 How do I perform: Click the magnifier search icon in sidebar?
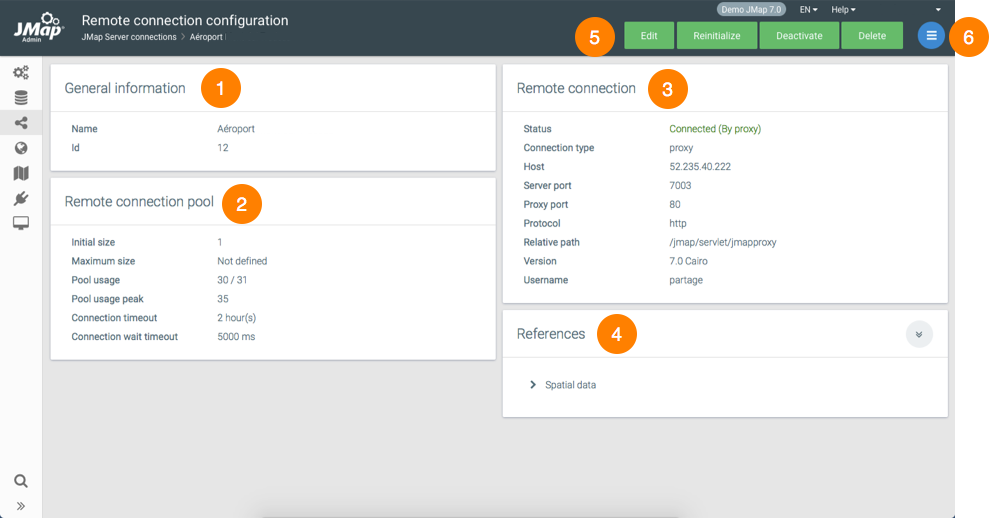pyautogui.click(x=21, y=481)
